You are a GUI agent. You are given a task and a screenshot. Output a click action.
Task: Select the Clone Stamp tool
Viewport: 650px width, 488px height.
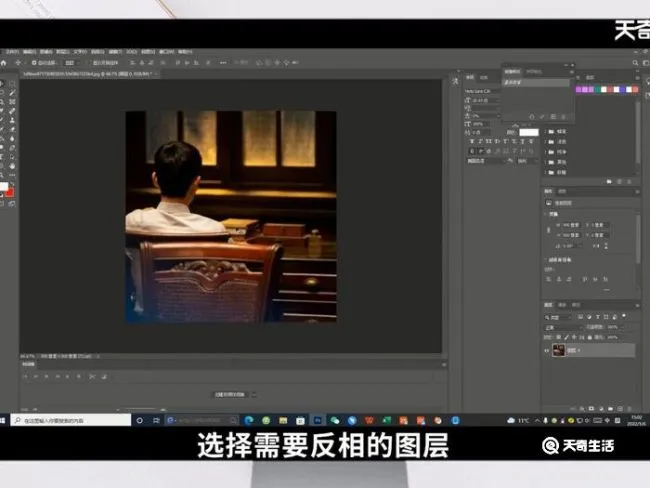(12, 121)
